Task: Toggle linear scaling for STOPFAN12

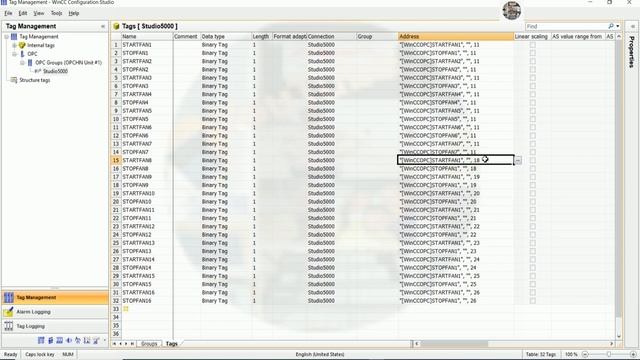Action: pos(533,235)
